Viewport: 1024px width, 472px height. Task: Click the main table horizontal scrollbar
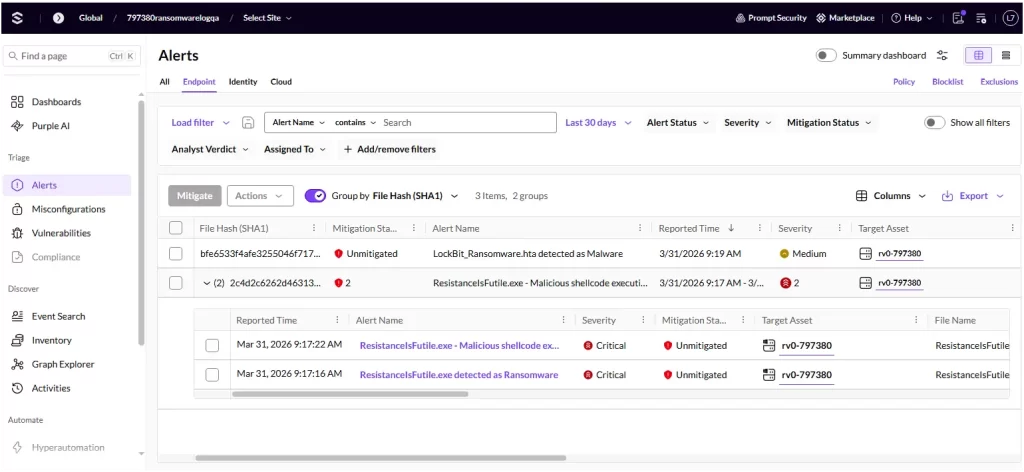pyautogui.click(x=381, y=458)
